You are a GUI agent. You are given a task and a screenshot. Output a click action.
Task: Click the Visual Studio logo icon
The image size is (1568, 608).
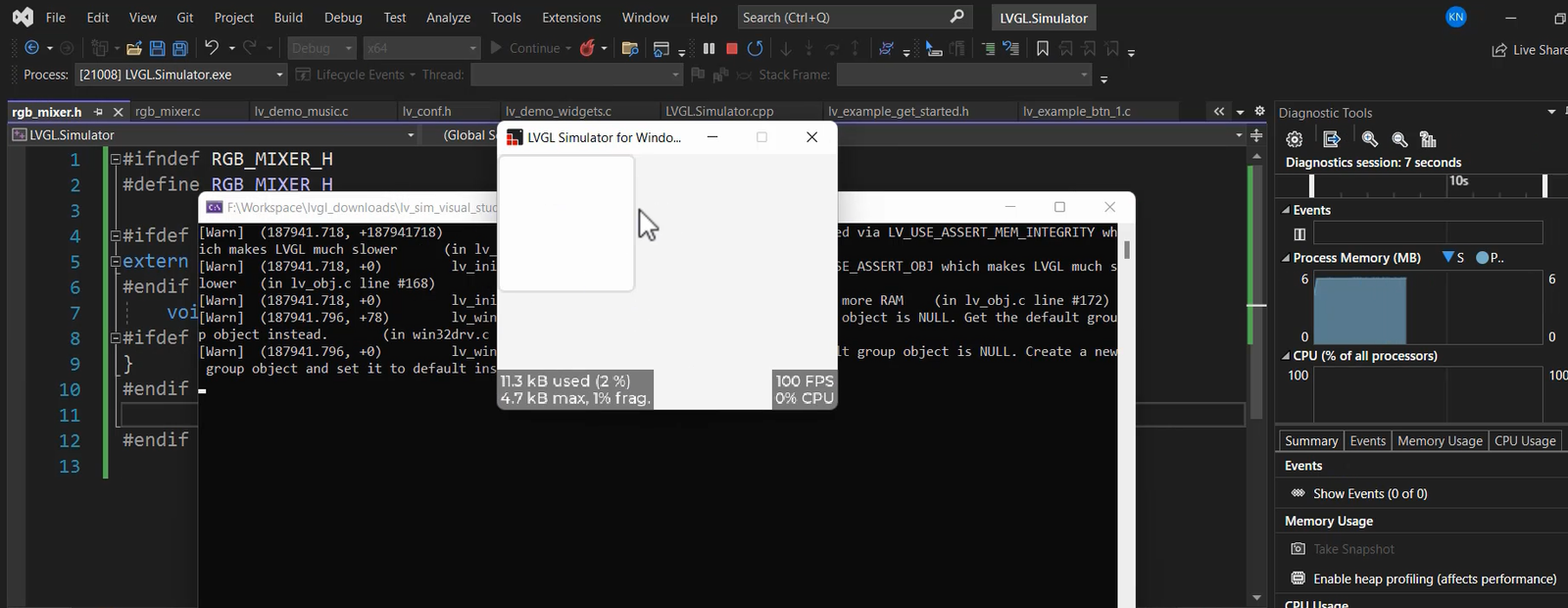[22, 17]
